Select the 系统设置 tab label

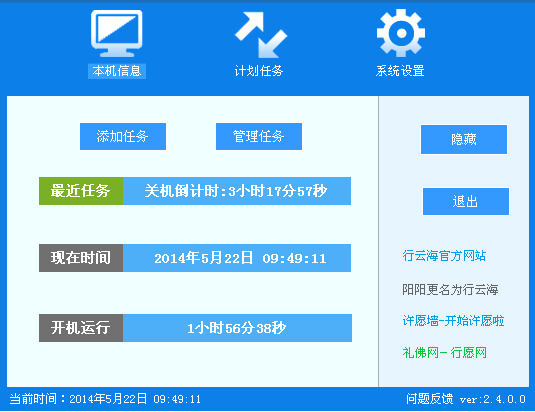point(400,71)
